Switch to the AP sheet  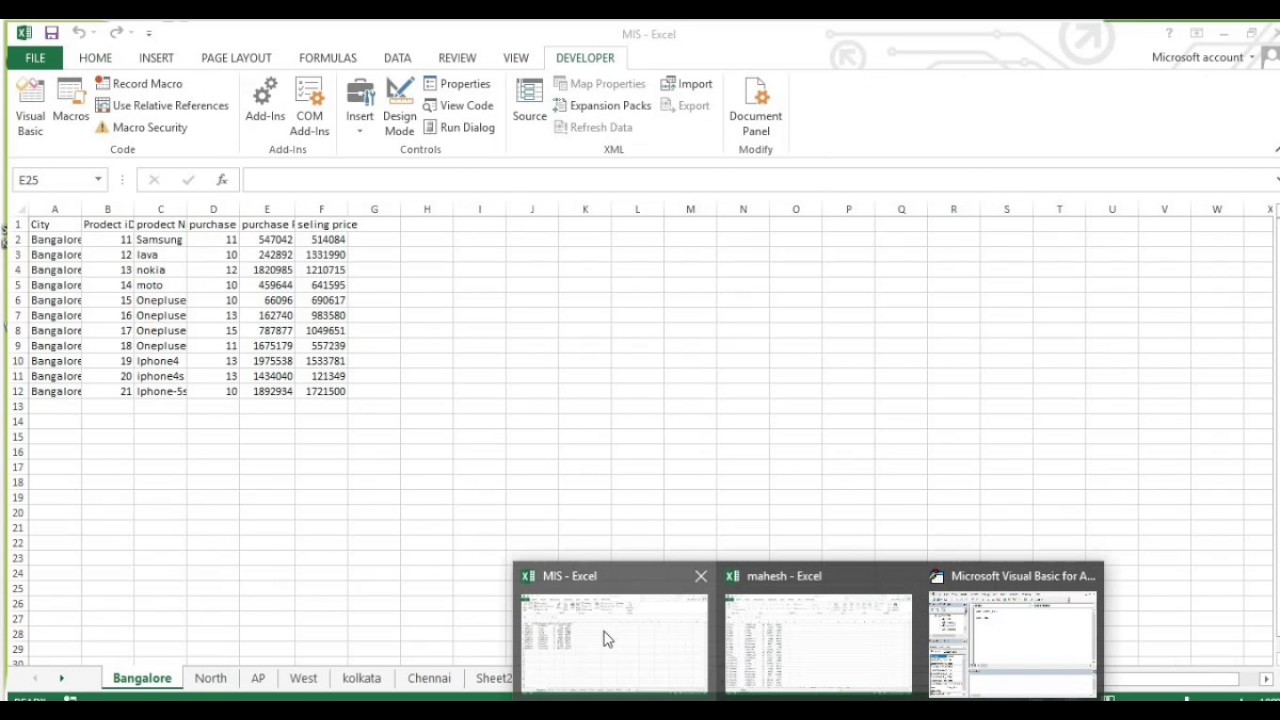258,678
